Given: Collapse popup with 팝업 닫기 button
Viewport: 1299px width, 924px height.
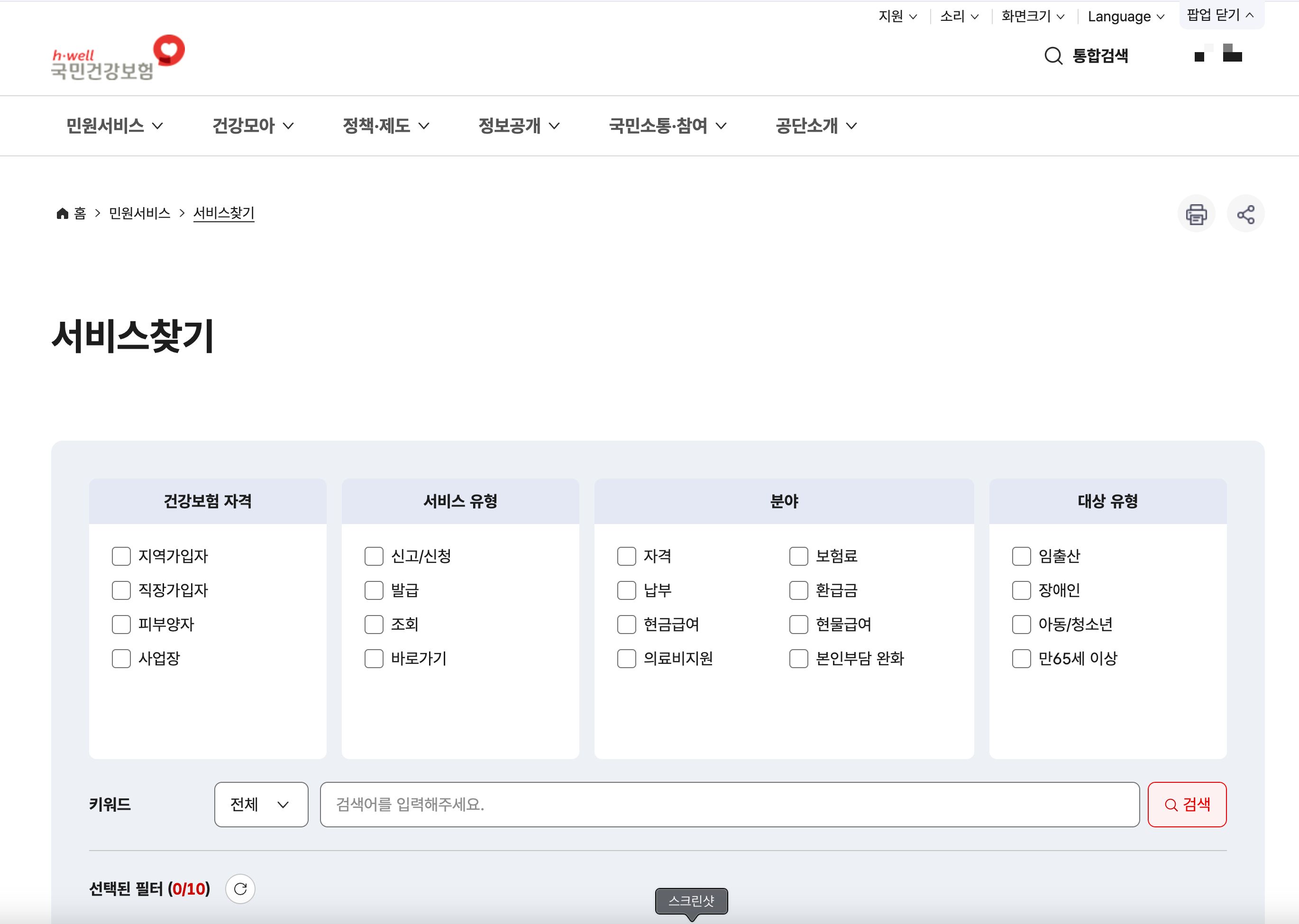Looking at the screenshot, I should [x=1220, y=15].
